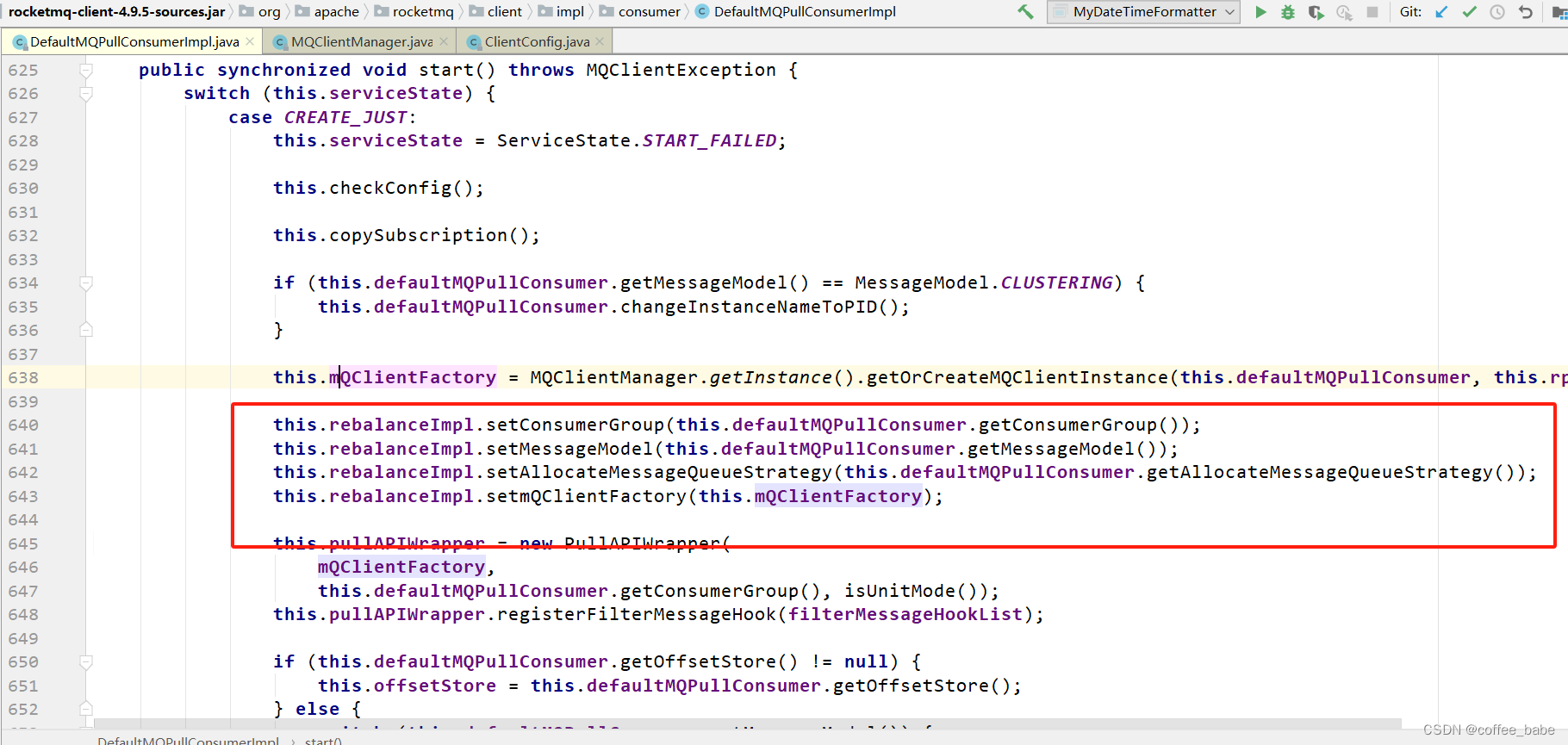Click fold marker at line 652
The width and height of the screenshot is (1568, 745).
86,709
